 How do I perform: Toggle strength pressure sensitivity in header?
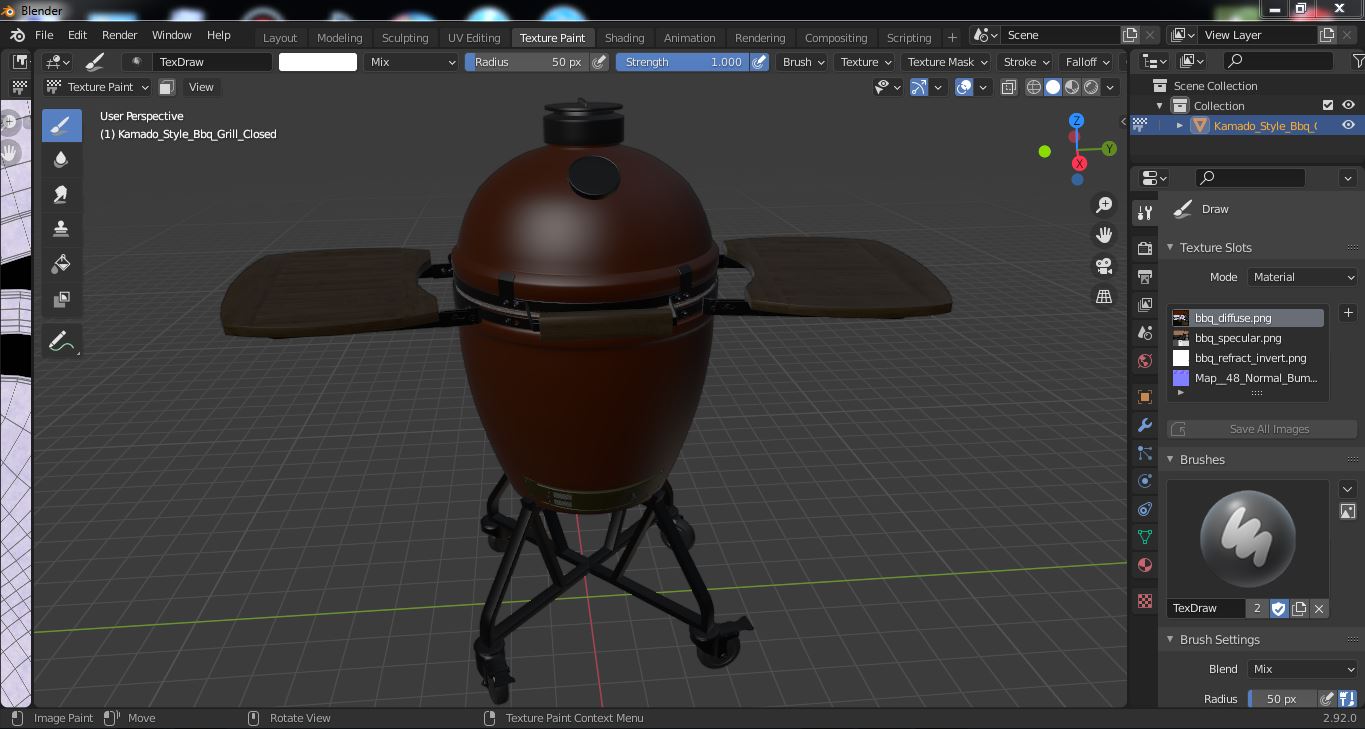pyautogui.click(x=760, y=62)
